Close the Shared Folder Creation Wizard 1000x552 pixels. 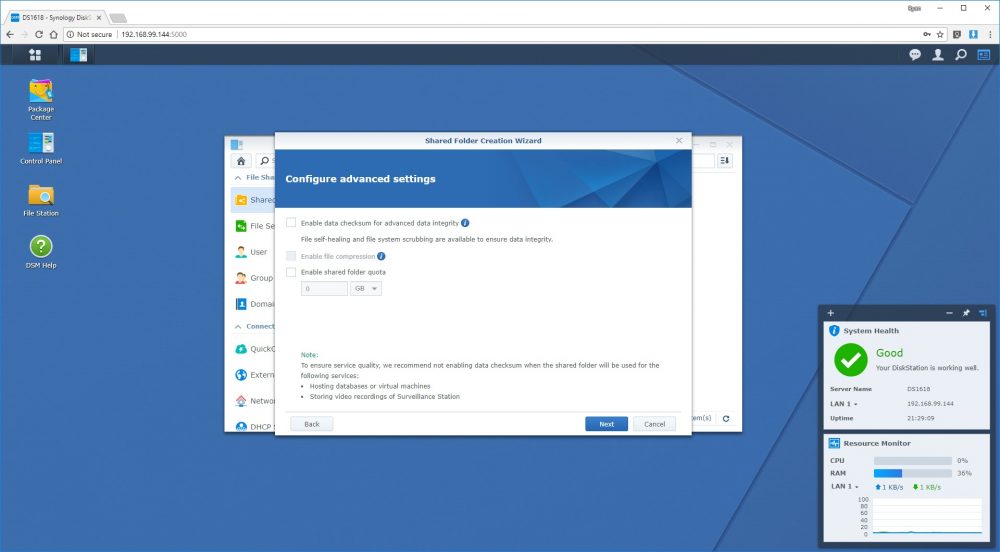click(x=679, y=140)
